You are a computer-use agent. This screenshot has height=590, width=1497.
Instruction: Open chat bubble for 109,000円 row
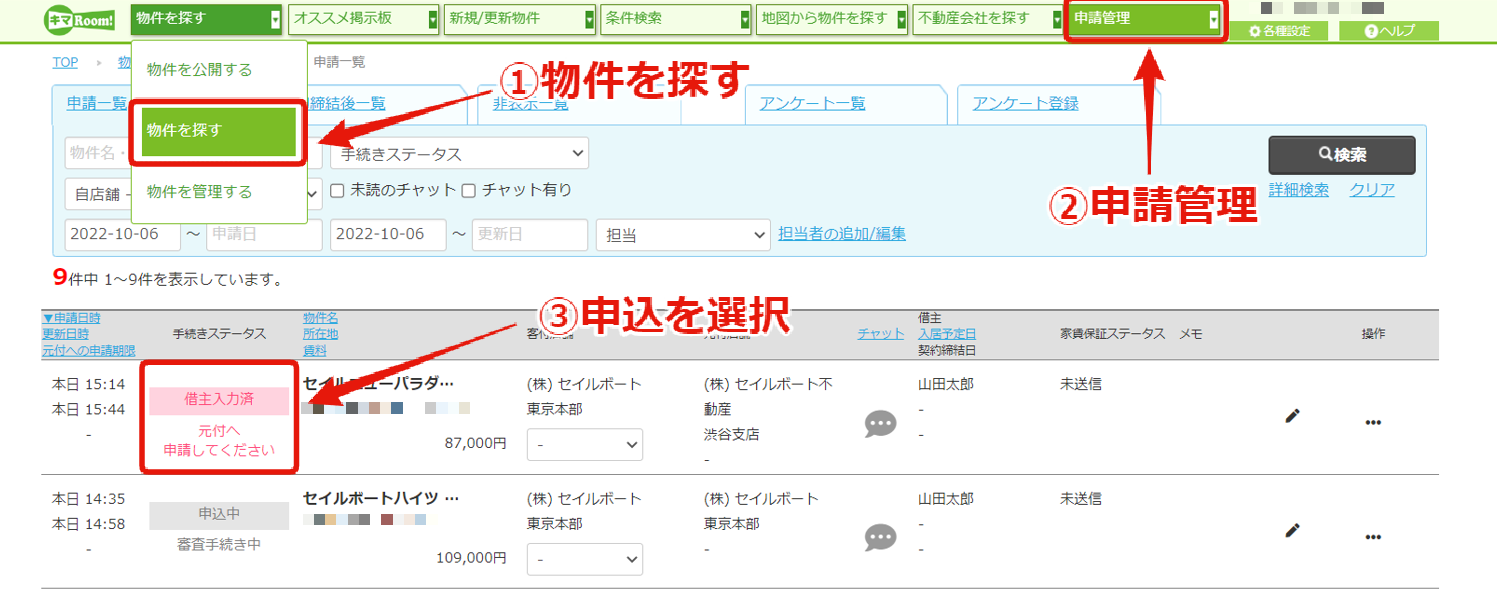tap(880, 538)
